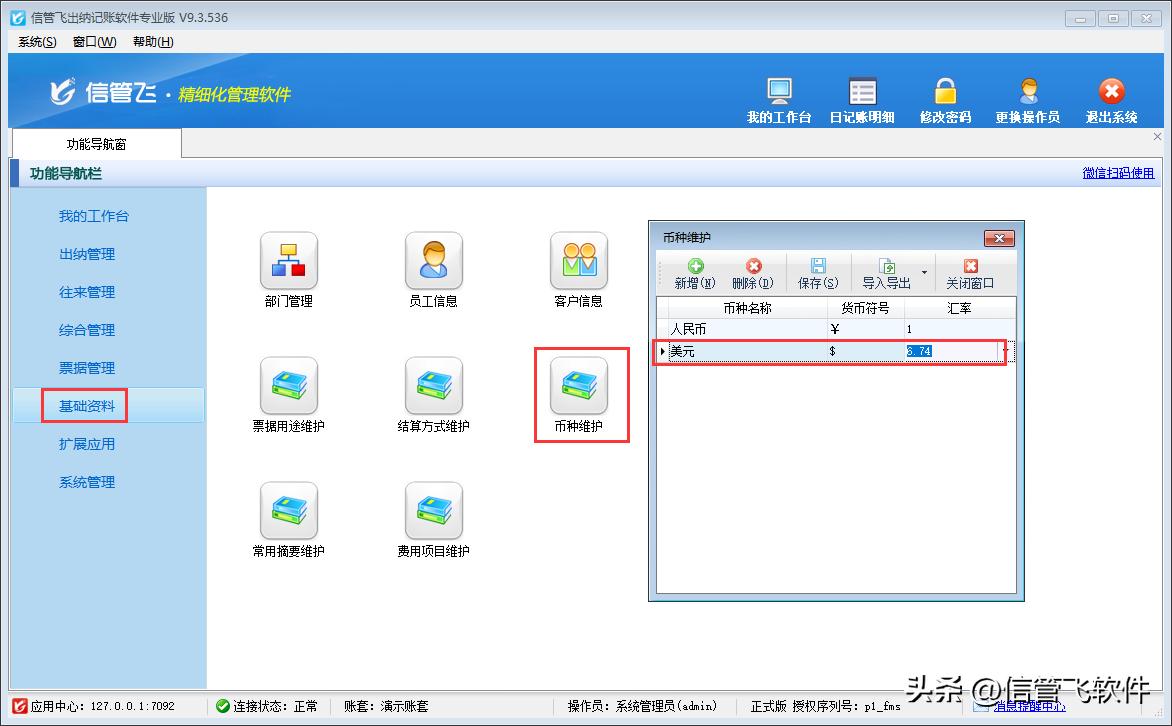Select 我的工作台 in sidebar
1172x726 pixels.
tap(93, 216)
